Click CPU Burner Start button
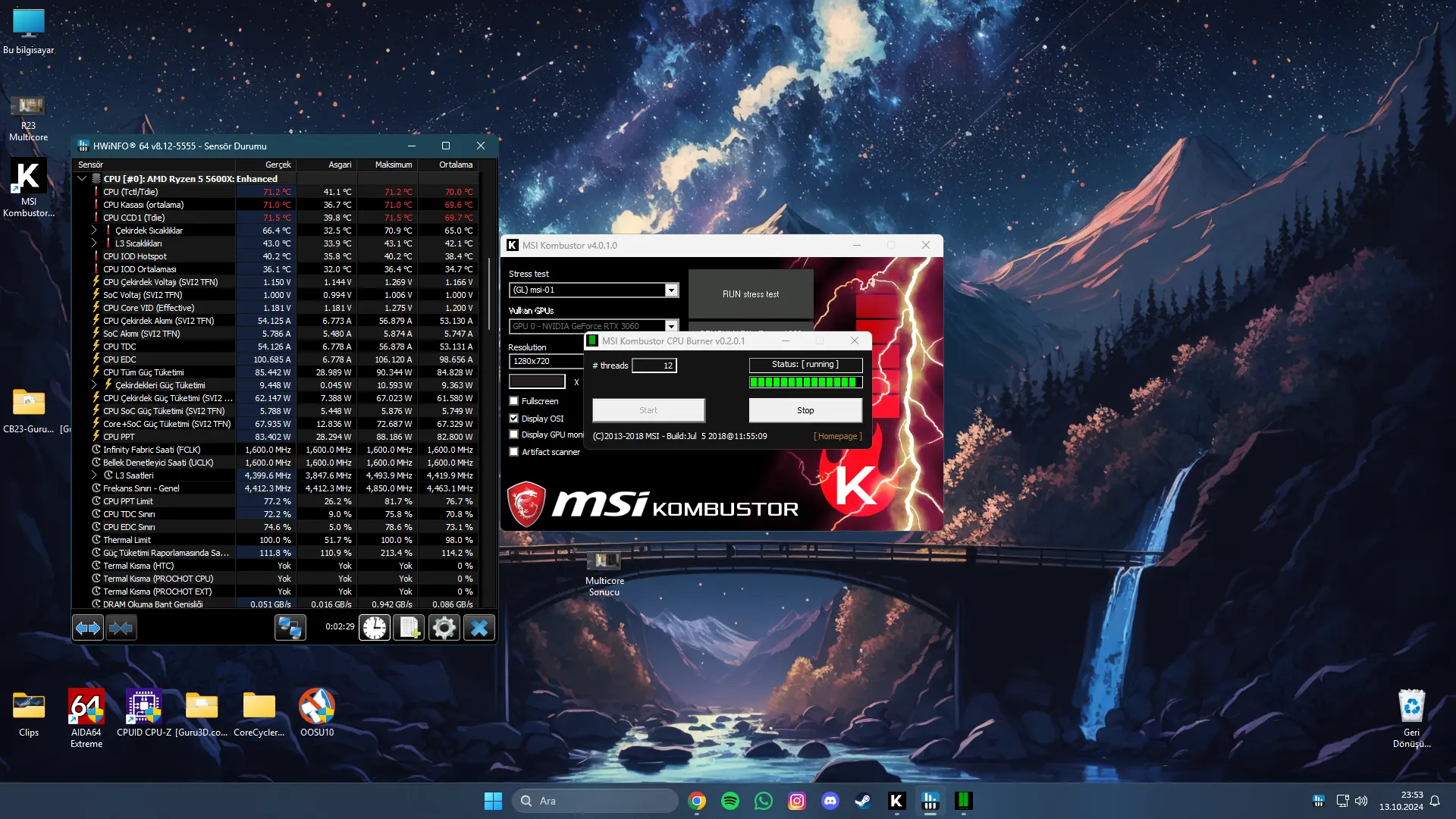 [648, 410]
